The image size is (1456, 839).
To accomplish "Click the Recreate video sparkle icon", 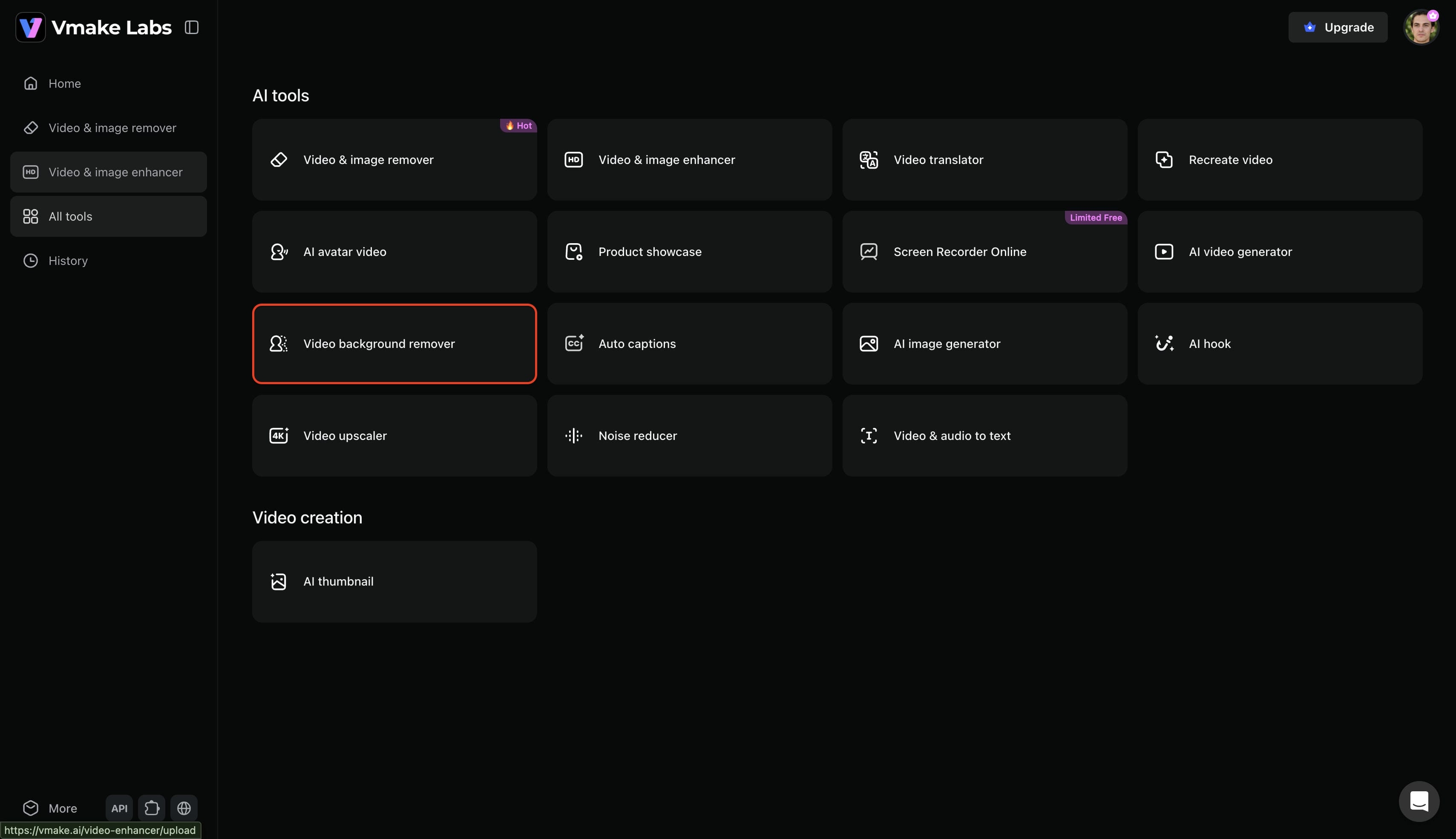I will [x=1164, y=160].
